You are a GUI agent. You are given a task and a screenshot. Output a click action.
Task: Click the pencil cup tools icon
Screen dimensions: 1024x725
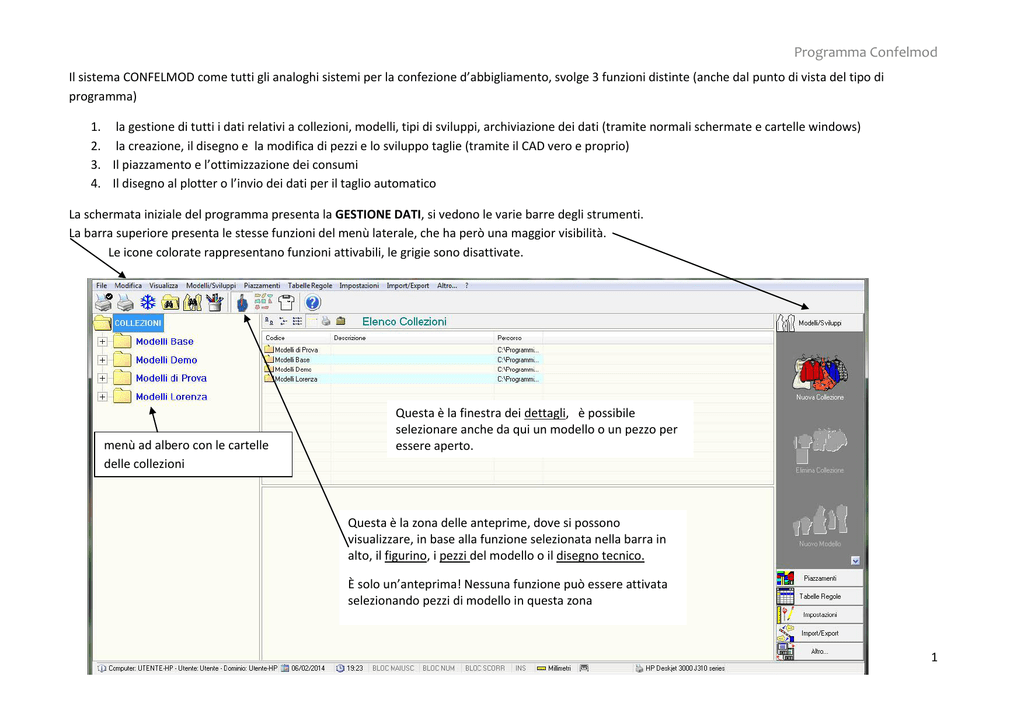[215, 302]
